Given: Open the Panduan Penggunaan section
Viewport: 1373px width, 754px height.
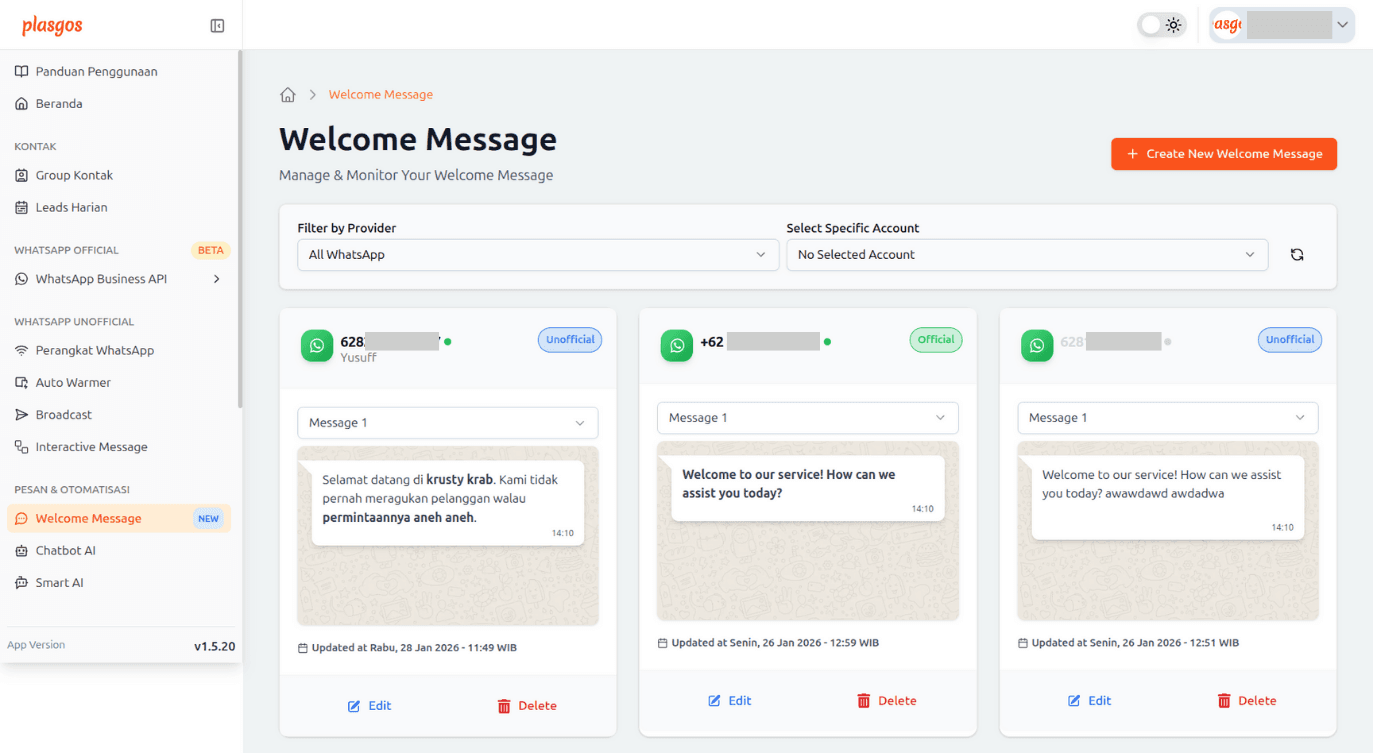Looking at the screenshot, I should [x=96, y=71].
